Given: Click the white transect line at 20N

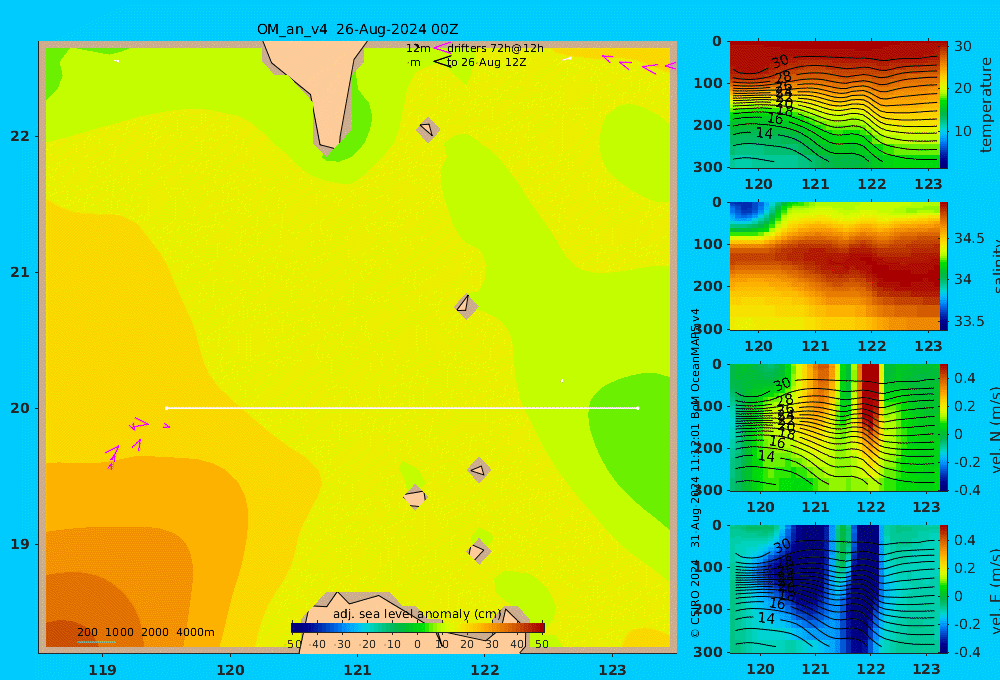Looking at the screenshot, I should click(402, 408).
